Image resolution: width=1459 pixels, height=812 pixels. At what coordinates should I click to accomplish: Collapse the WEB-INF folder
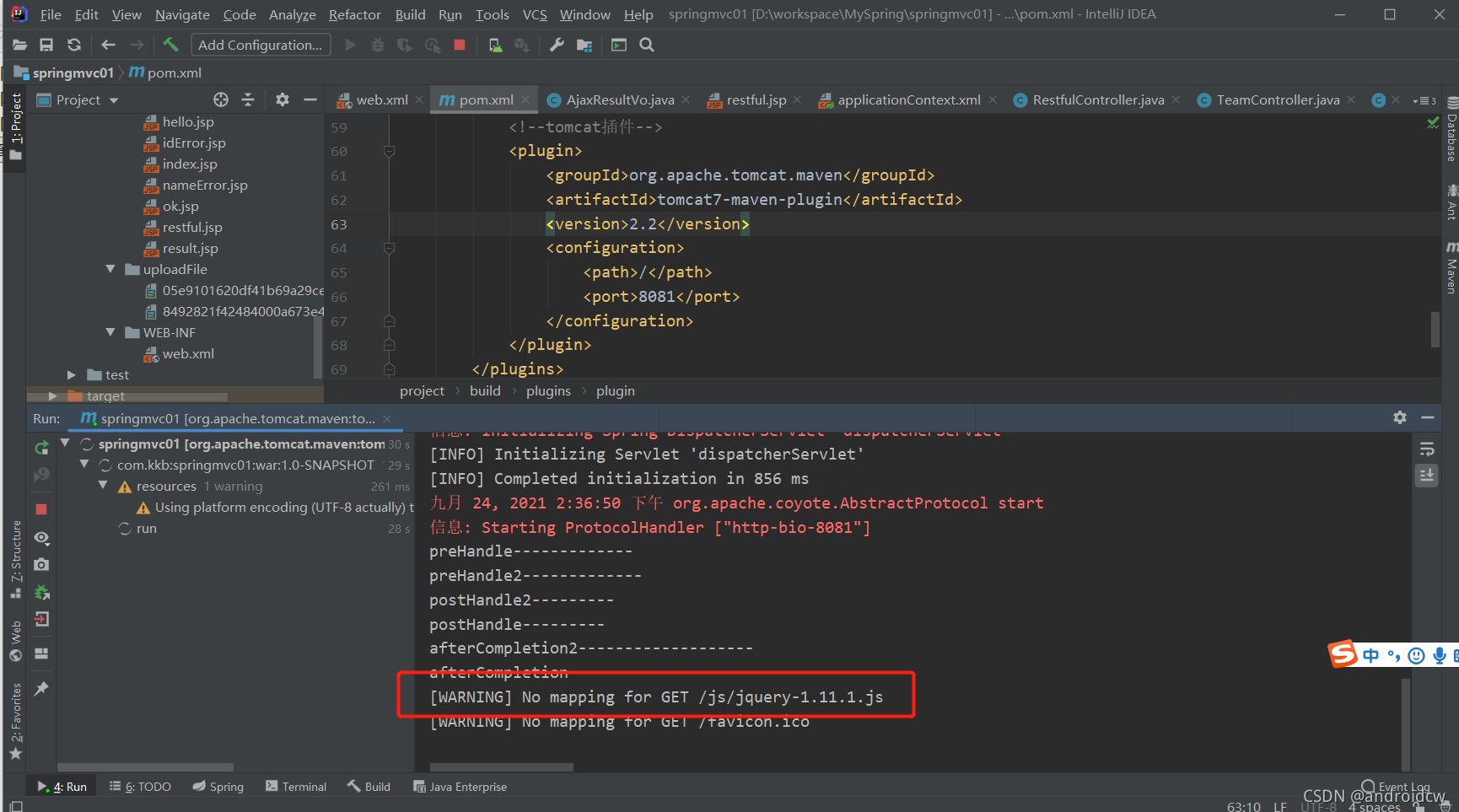click(x=110, y=332)
